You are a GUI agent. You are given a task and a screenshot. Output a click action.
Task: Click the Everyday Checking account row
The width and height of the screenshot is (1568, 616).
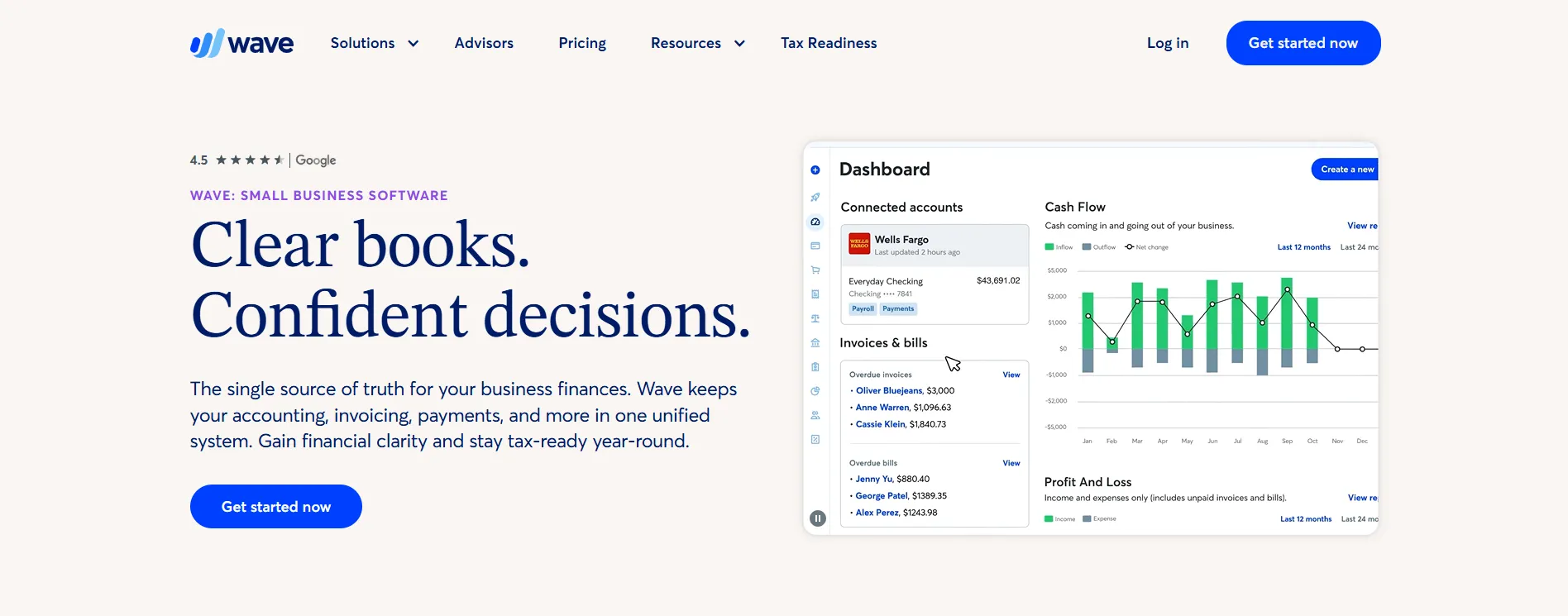coord(935,295)
